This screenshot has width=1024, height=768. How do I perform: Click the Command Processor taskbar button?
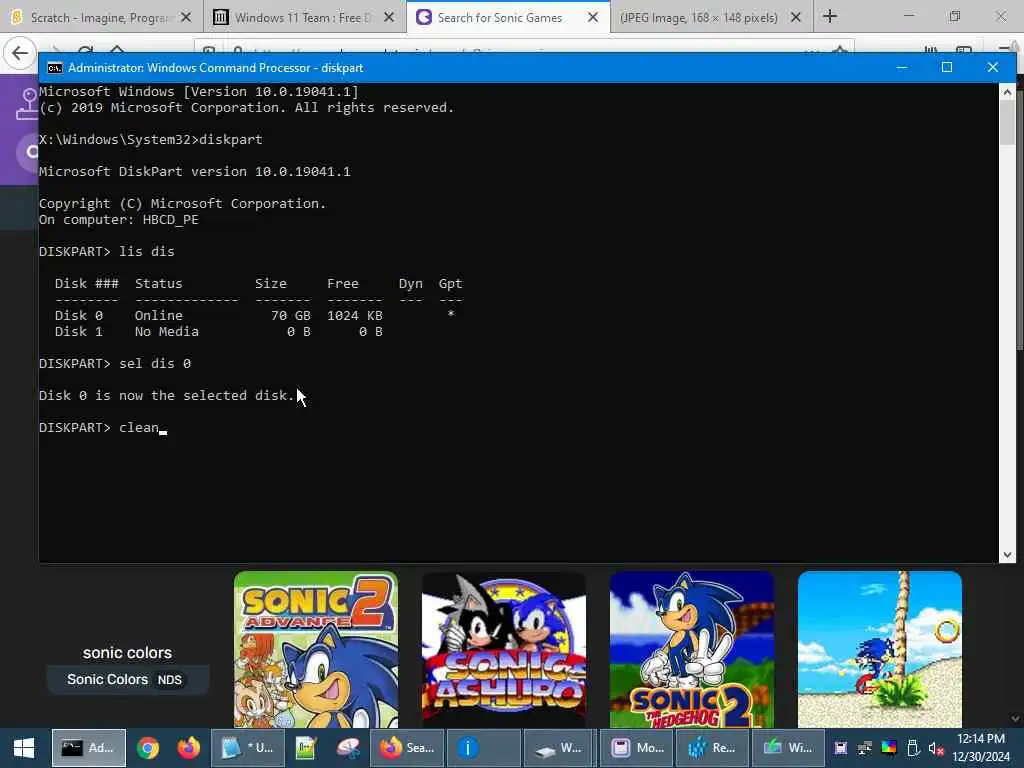click(88, 748)
